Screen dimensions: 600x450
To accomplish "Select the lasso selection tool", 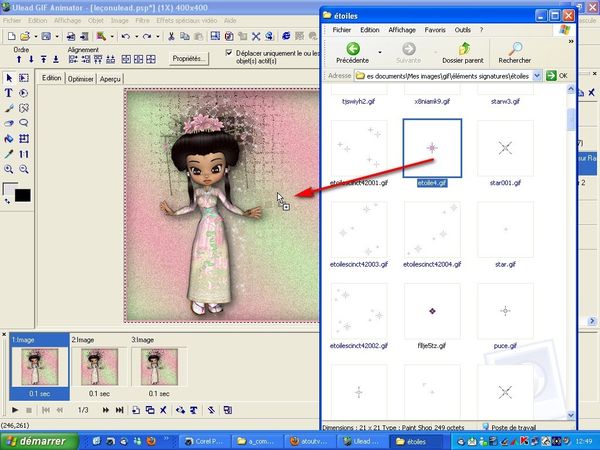I will pyautogui.click(x=24, y=123).
